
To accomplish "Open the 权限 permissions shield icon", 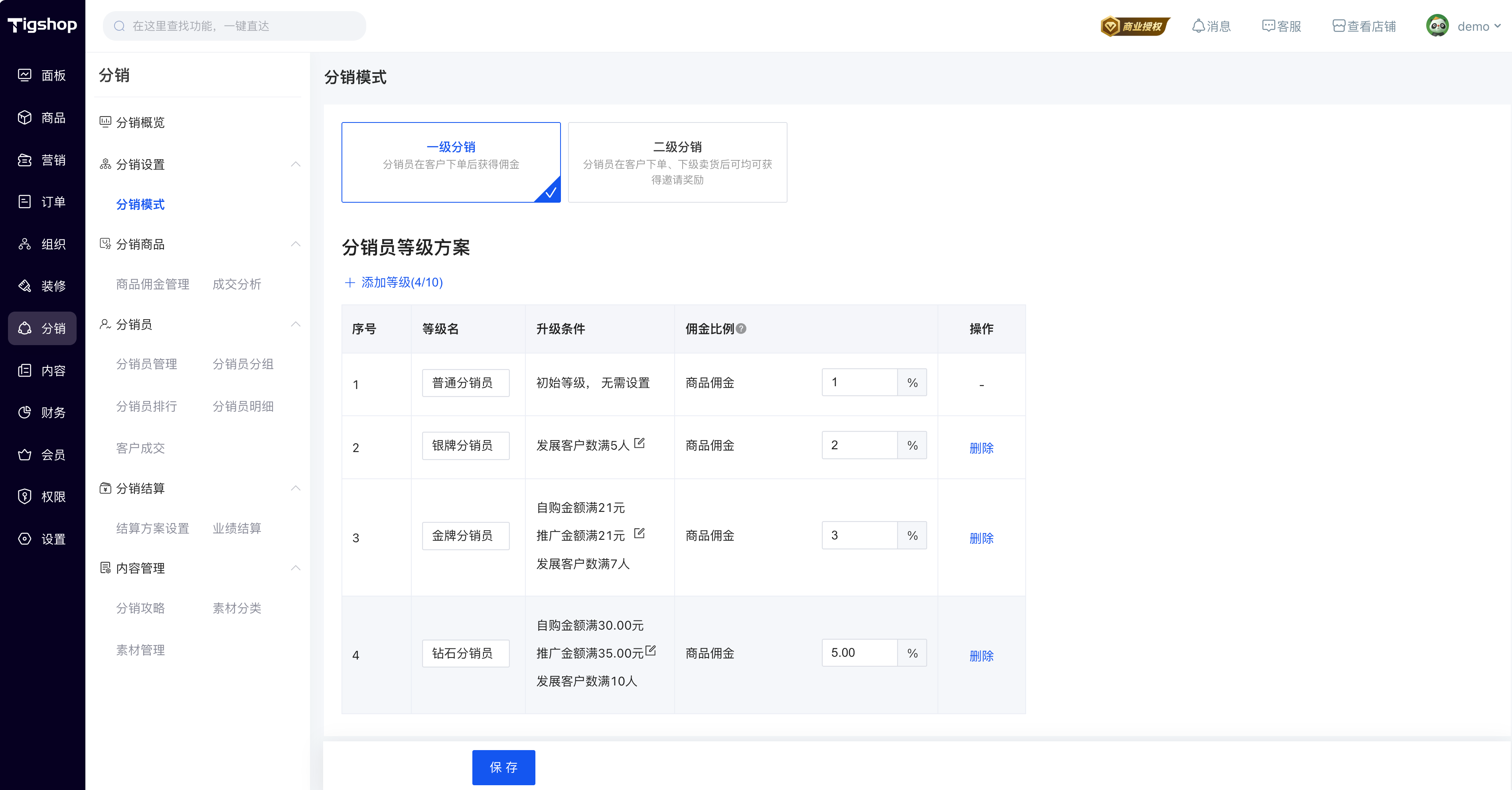I will pos(25,496).
